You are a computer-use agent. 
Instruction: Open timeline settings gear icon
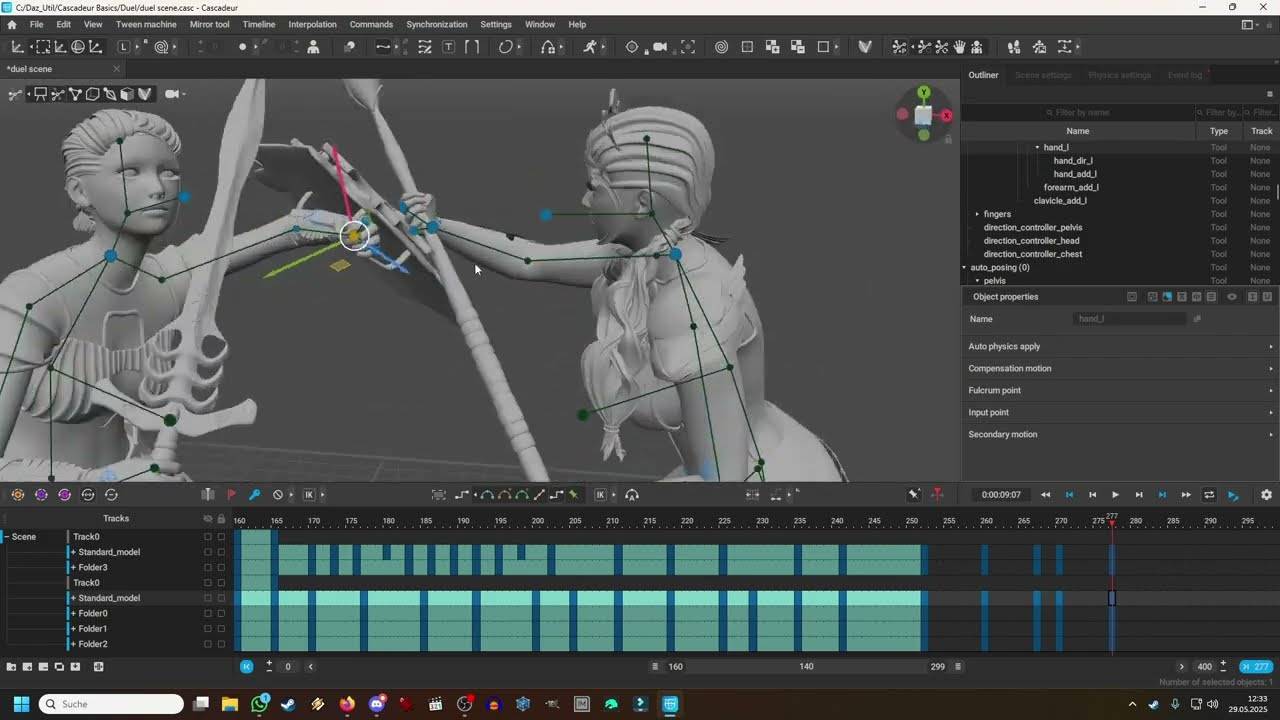coord(1266,495)
